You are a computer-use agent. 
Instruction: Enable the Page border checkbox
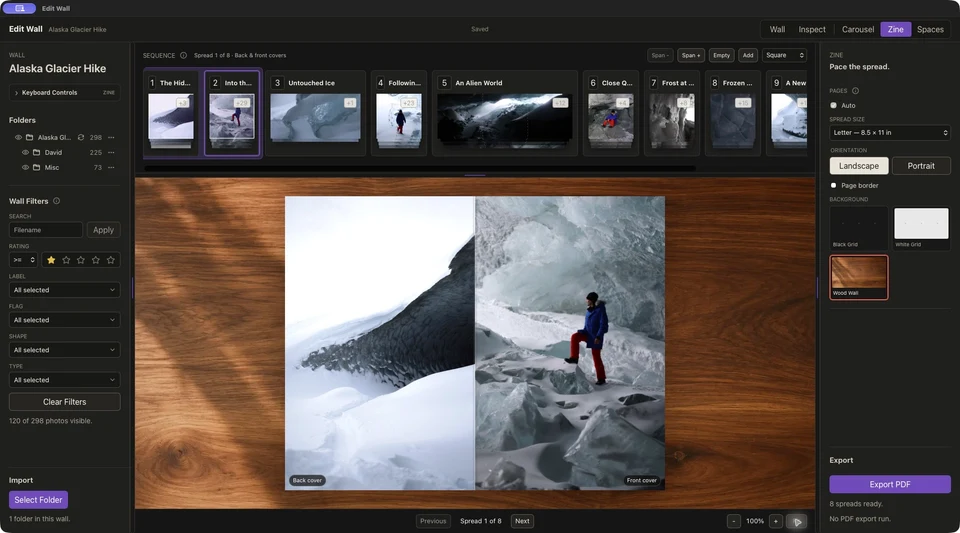833,185
